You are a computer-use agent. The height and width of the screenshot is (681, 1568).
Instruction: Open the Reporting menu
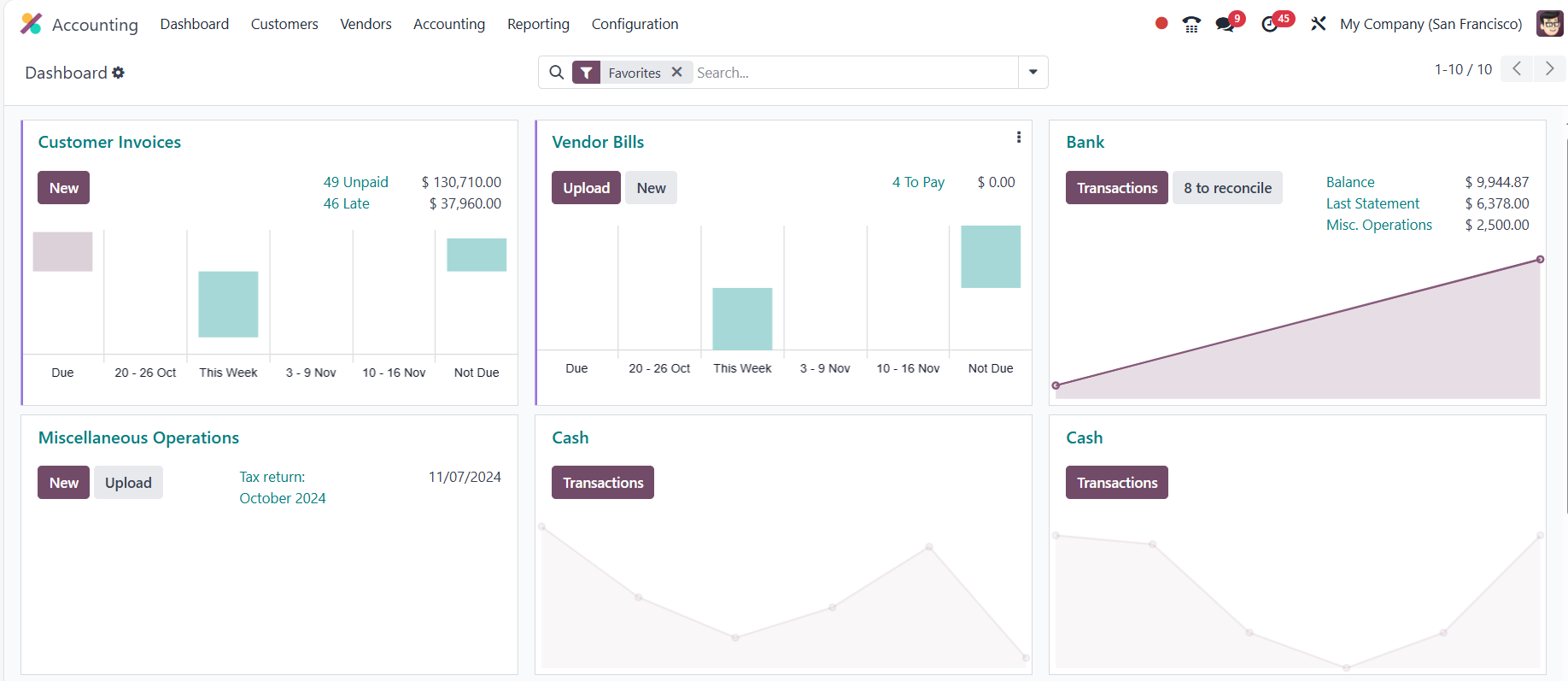pyautogui.click(x=538, y=24)
